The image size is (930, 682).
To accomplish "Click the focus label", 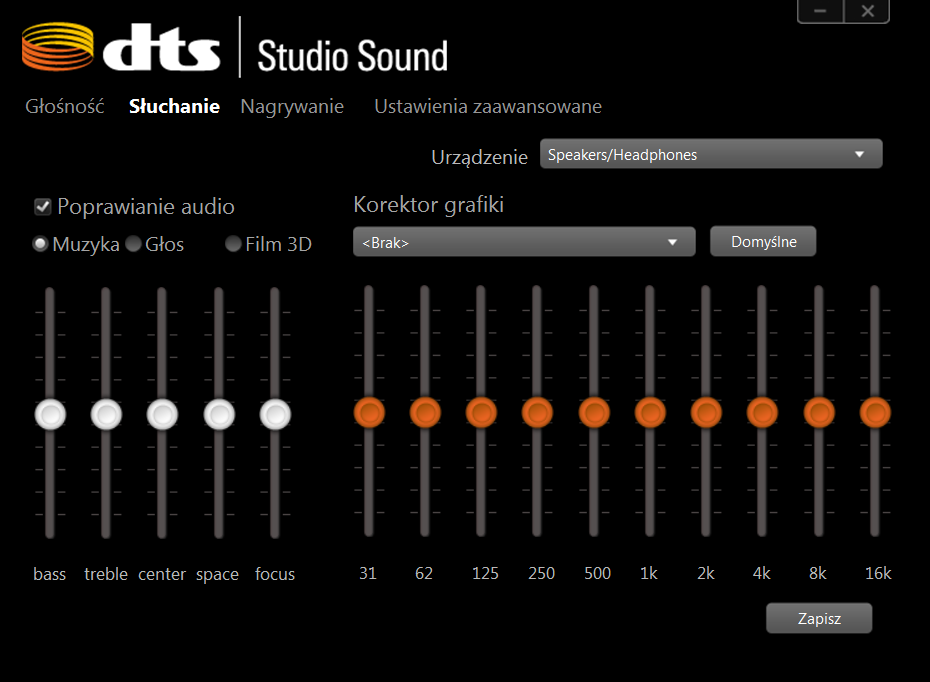I will click(x=275, y=574).
